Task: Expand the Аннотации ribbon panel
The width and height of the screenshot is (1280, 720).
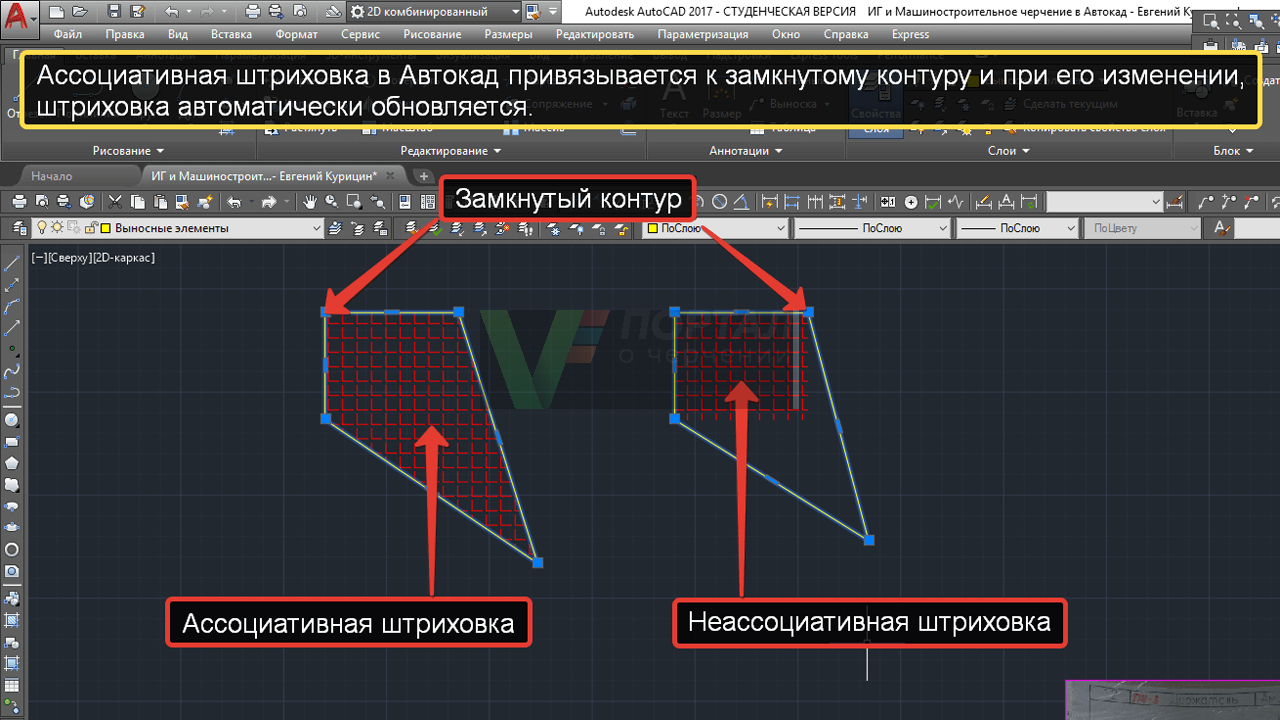Action: click(x=746, y=151)
